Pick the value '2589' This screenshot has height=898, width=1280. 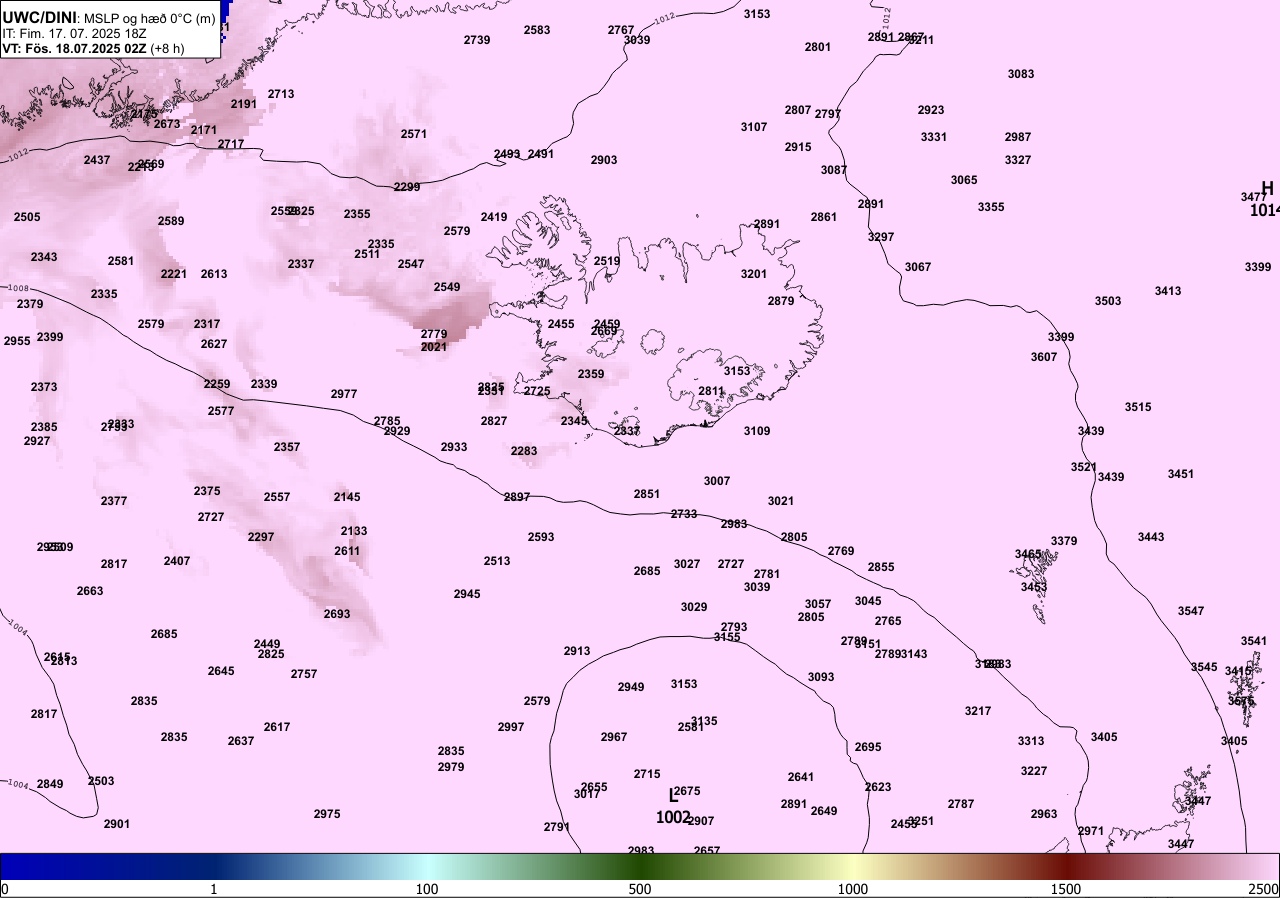171,221
